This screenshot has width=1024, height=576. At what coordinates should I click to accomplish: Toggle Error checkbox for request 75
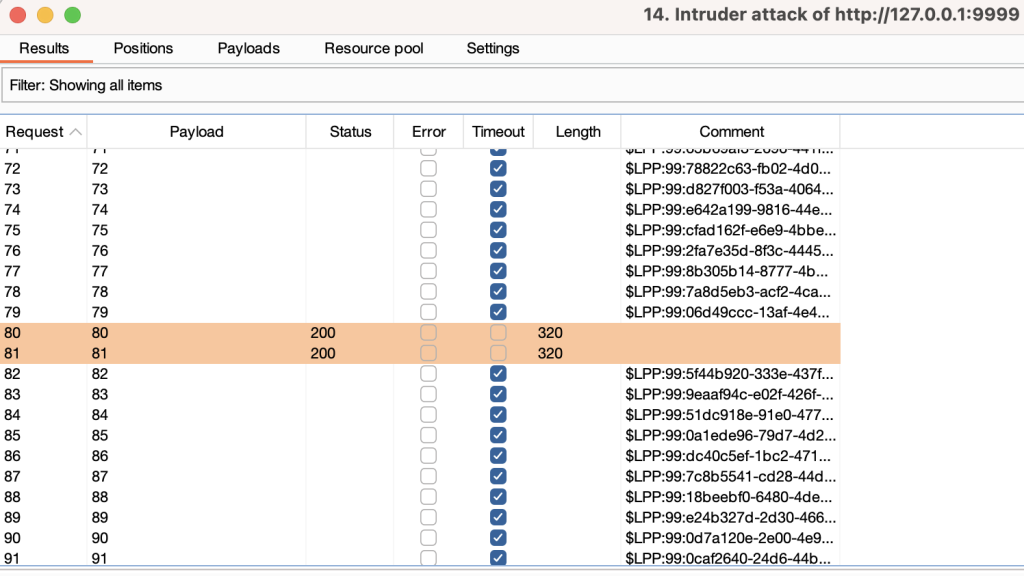pos(428,230)
